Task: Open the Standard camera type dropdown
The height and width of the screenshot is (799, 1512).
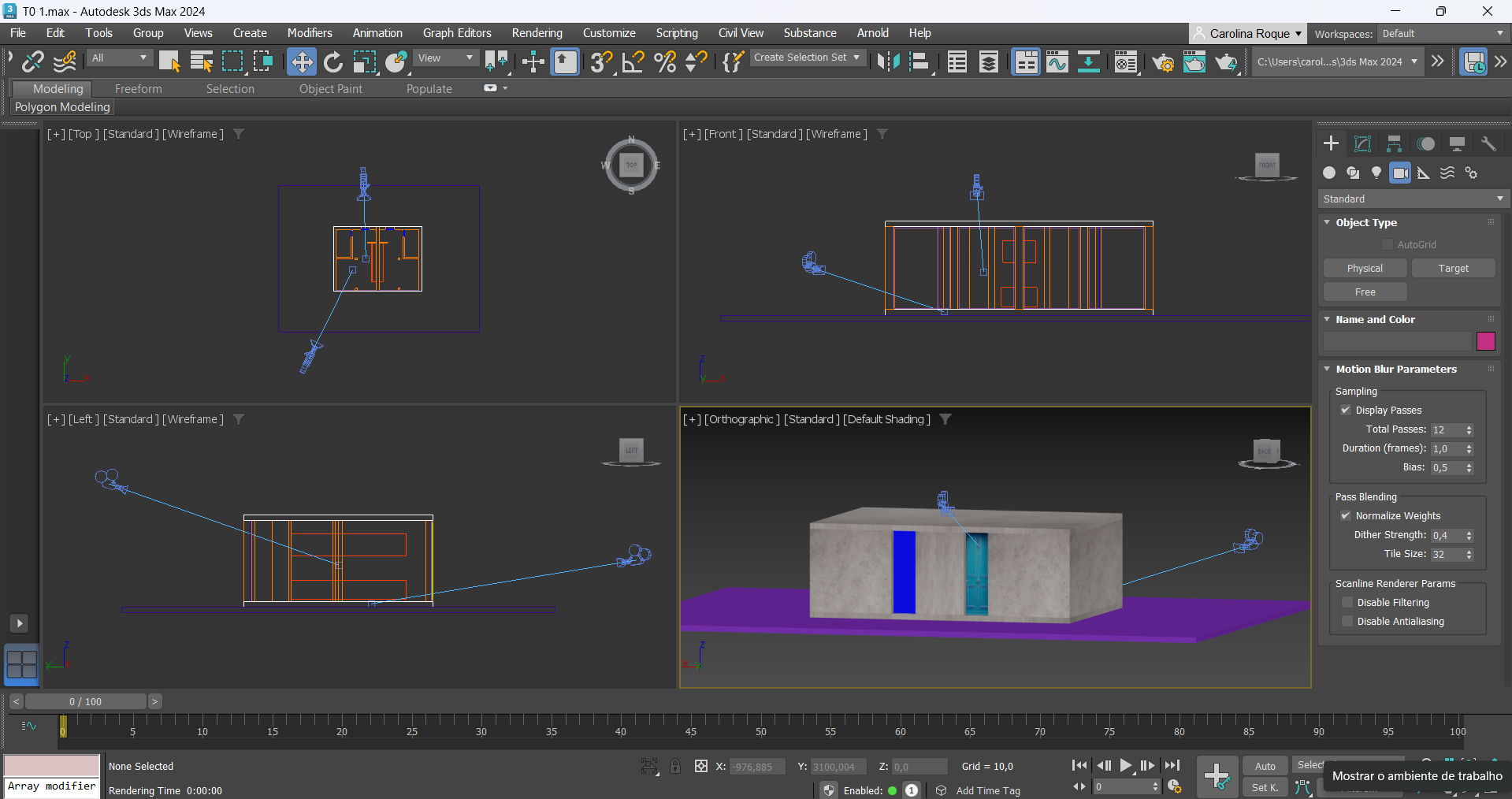Action: point(1413,199)
